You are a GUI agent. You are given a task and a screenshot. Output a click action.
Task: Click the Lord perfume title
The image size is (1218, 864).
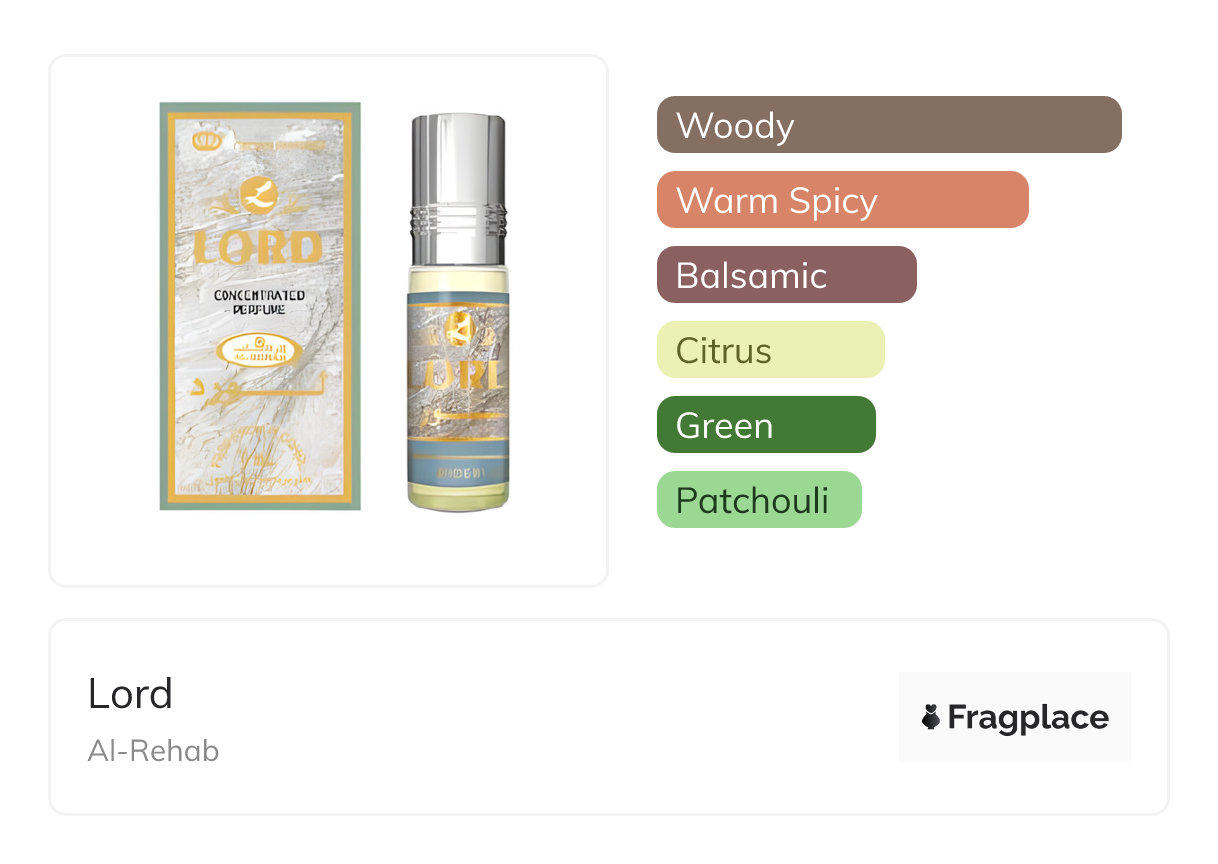[130, 694]
